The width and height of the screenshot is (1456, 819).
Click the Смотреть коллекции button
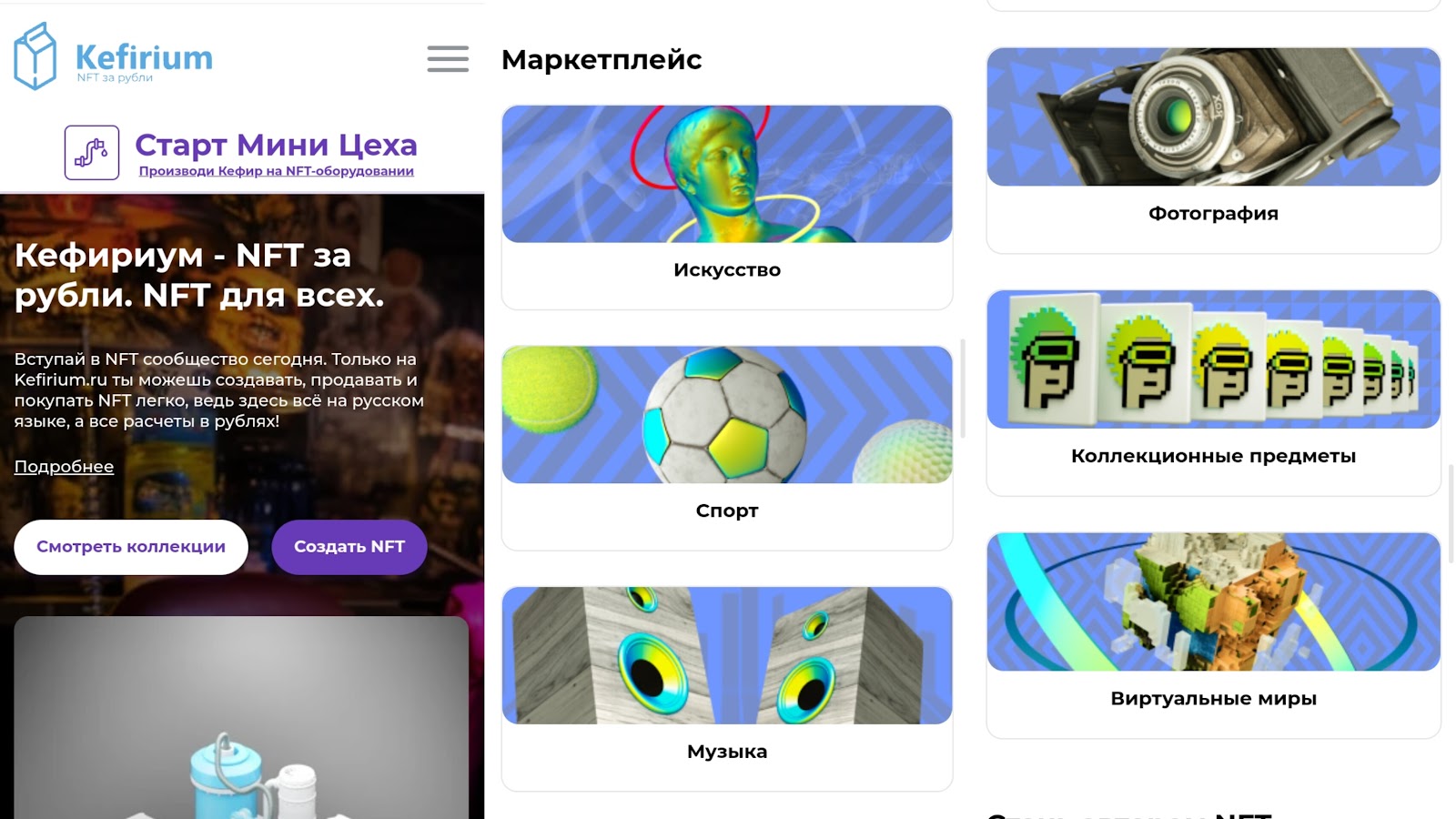pyautogui.click(x=131, y=547)
